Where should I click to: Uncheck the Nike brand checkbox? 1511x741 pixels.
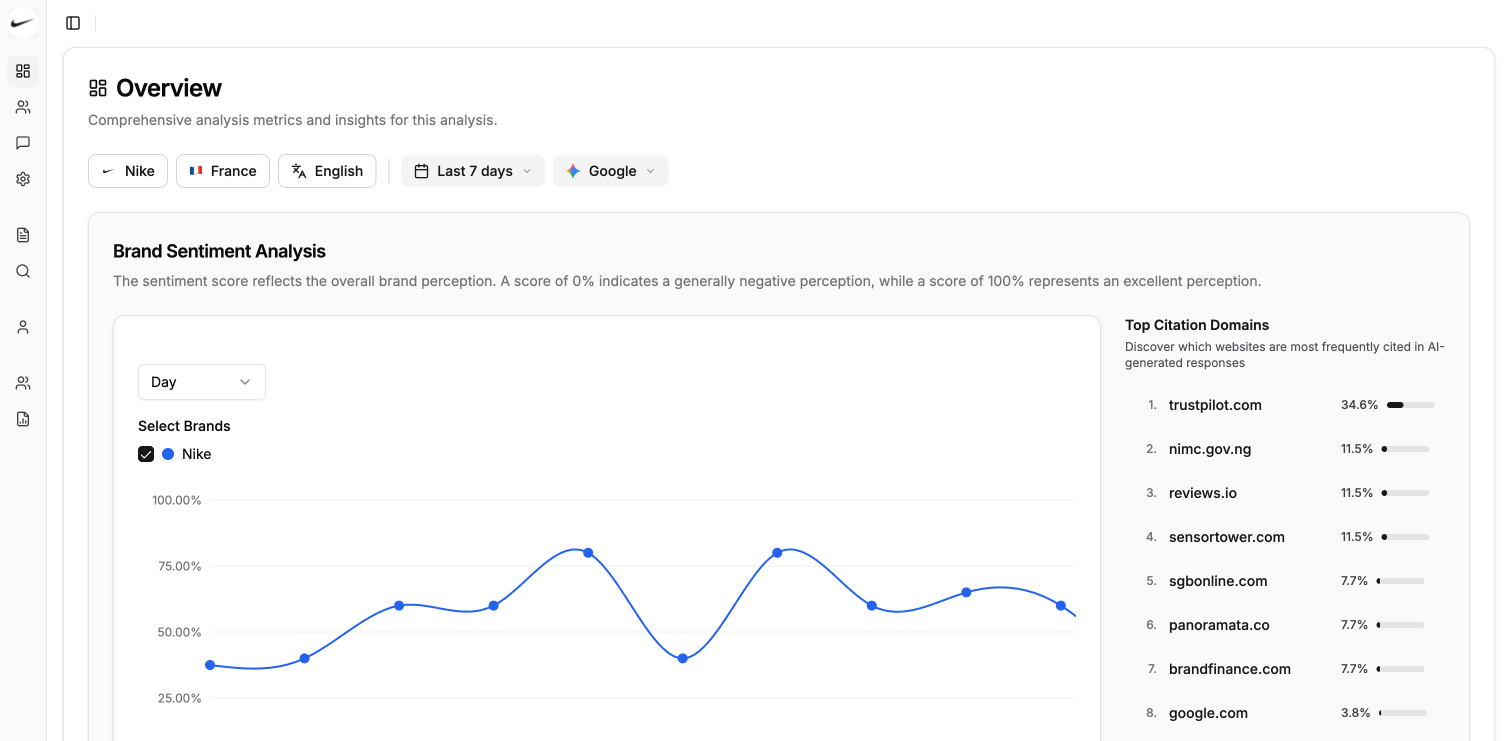(146, 454)
